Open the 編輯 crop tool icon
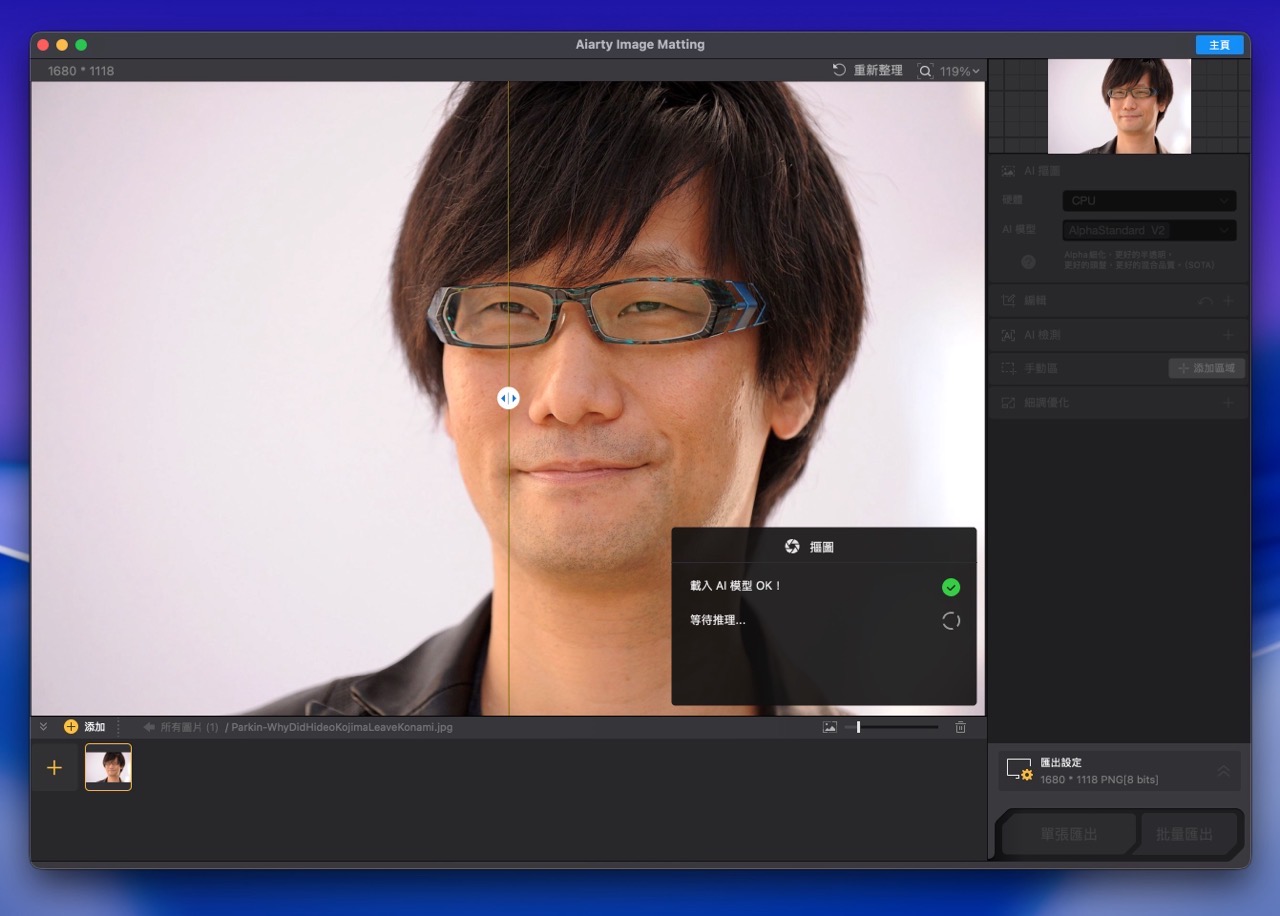This screenshot has height=916, width=1280. (1008, 299)
